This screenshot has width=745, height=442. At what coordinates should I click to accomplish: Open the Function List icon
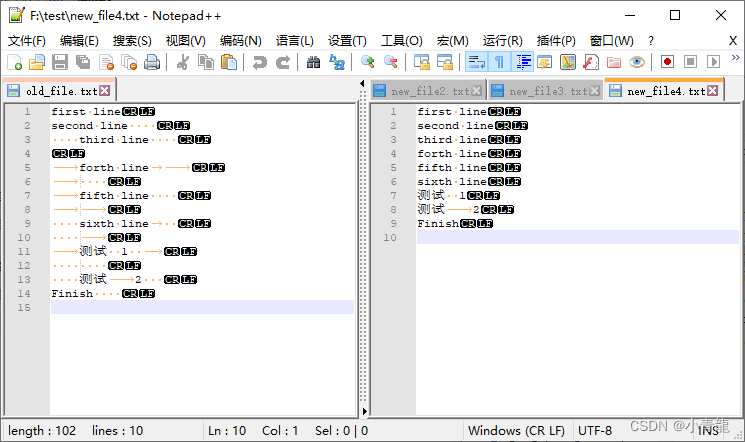click(591, 62)
